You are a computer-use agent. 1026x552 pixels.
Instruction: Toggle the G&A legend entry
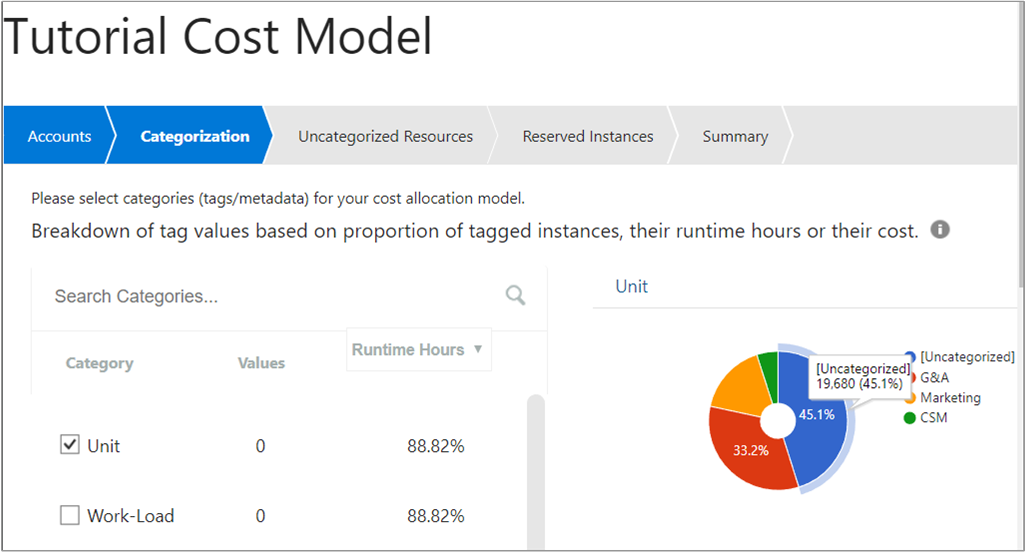(928, 377)
